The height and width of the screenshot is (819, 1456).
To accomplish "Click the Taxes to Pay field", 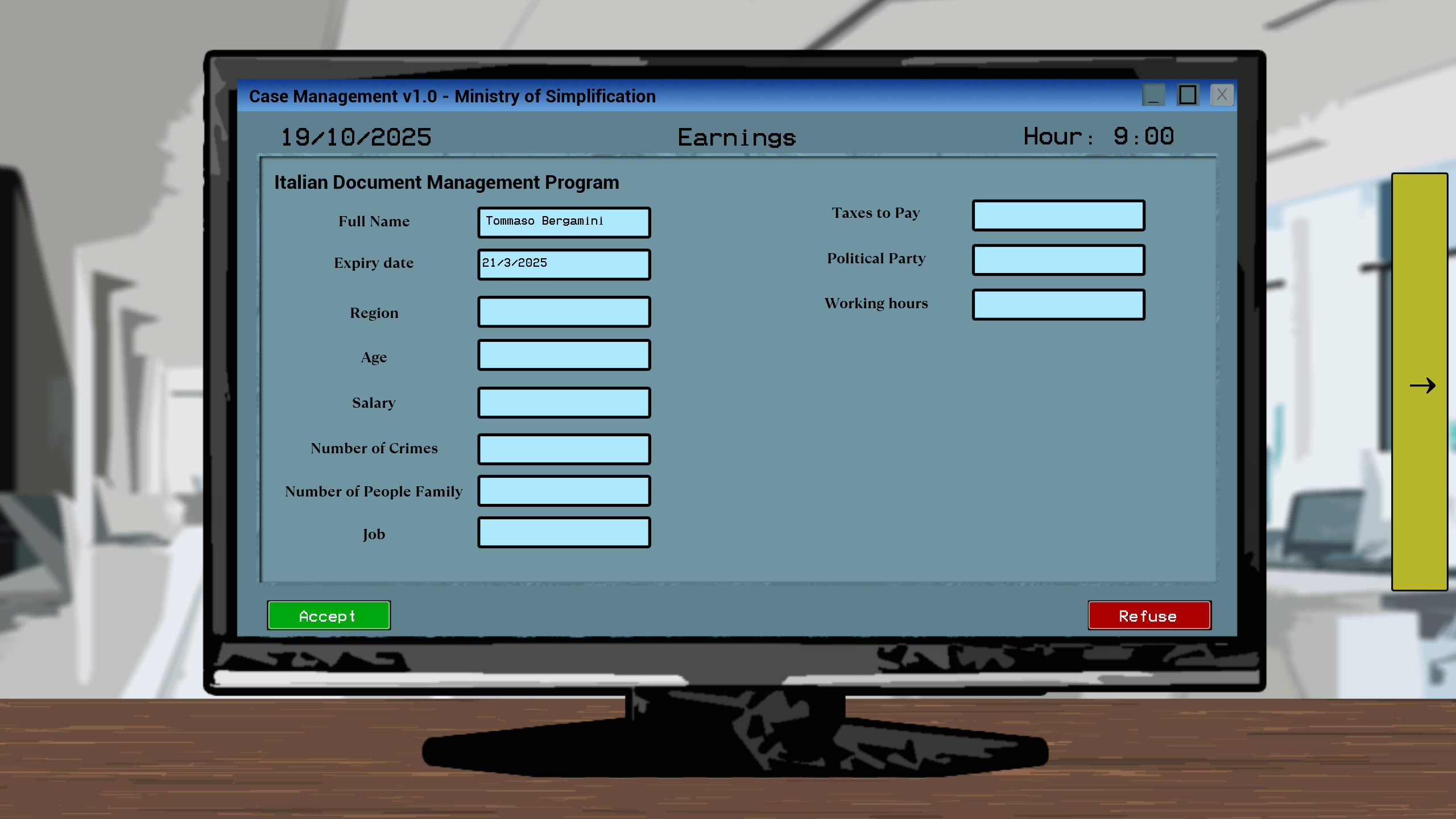I will (1058, 215).
